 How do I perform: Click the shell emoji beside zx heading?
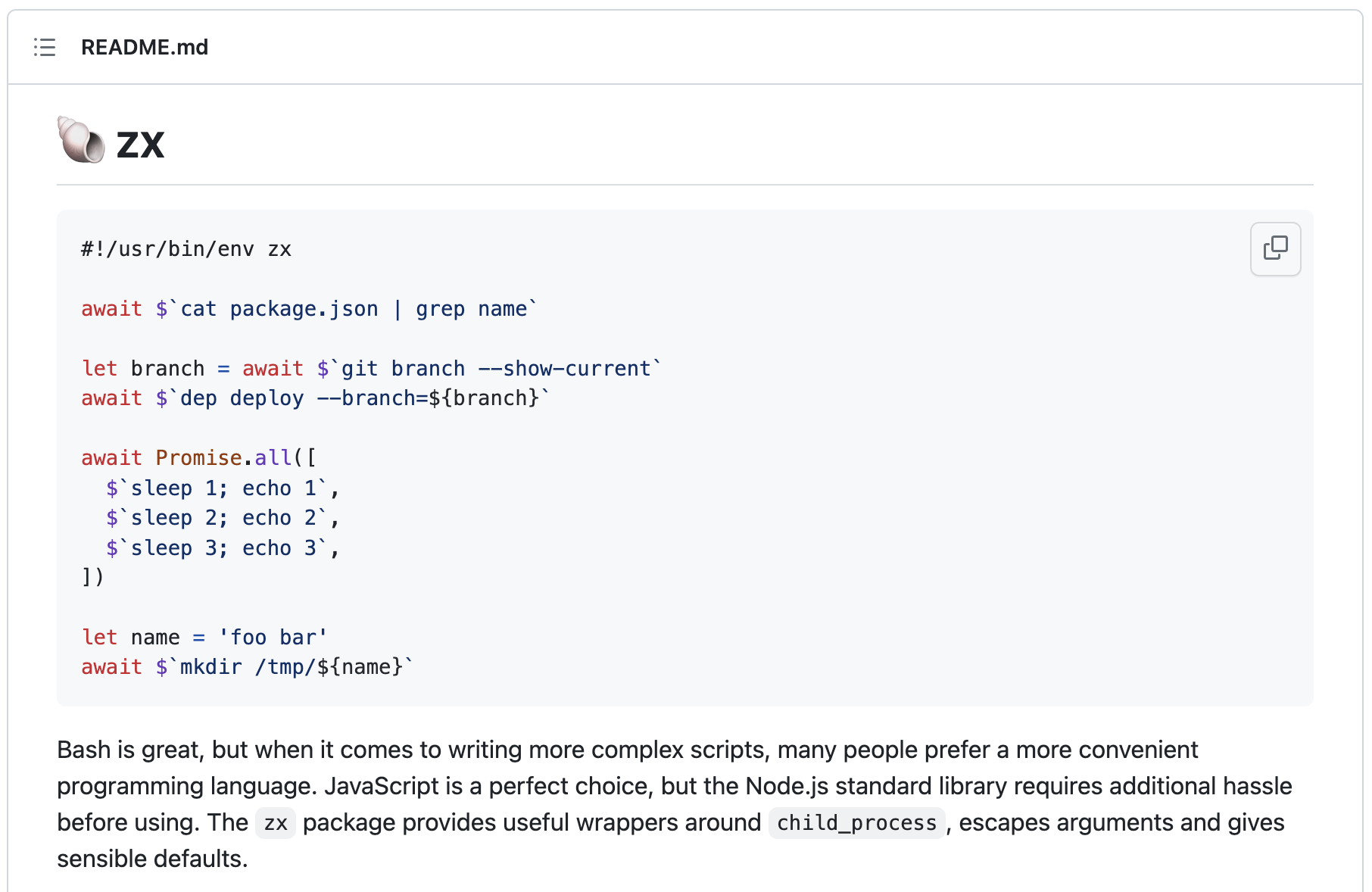coord(81,141)
